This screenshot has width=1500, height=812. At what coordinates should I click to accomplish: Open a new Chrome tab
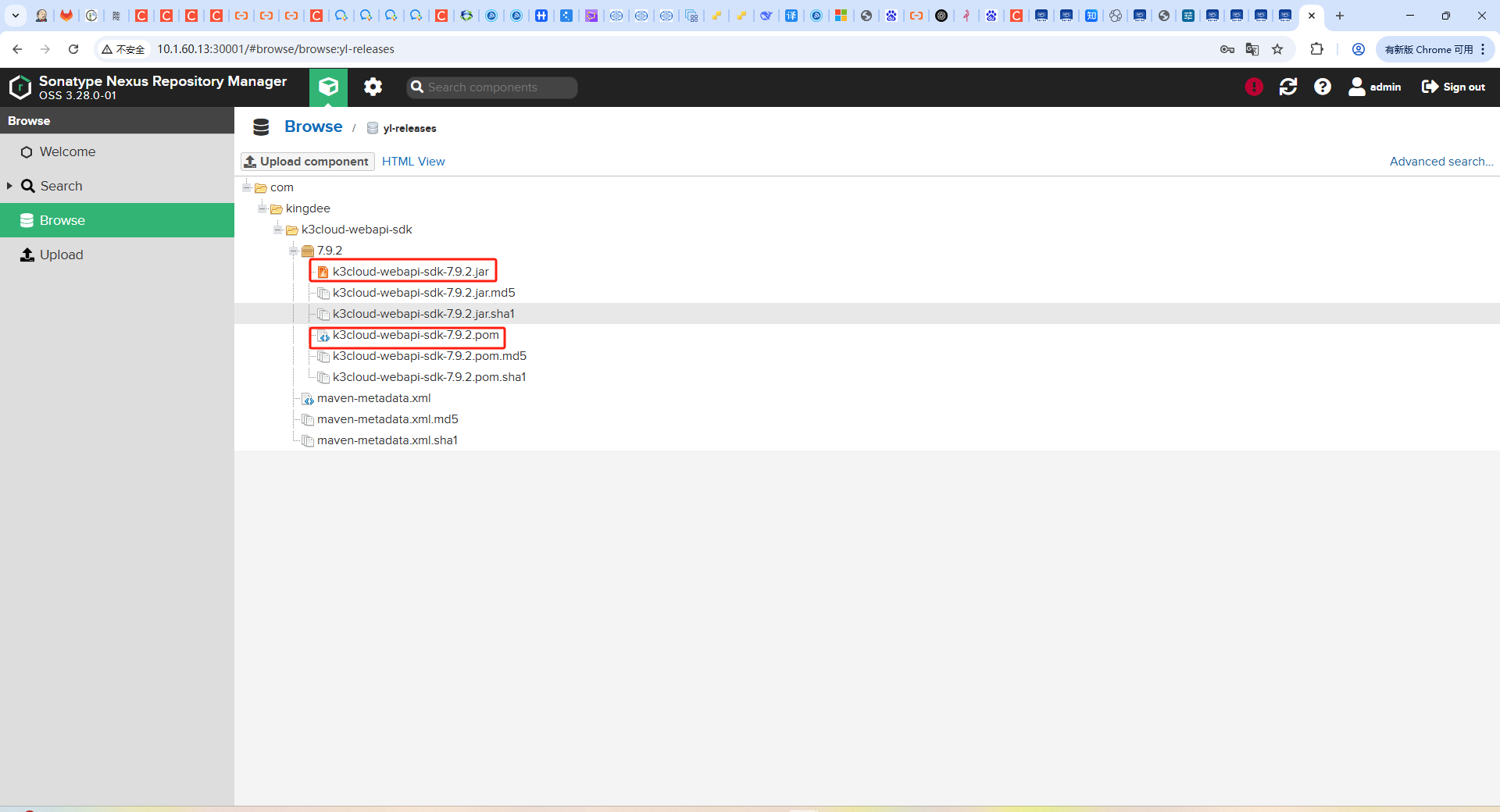pyautogui.click(x=1340, y=16)
